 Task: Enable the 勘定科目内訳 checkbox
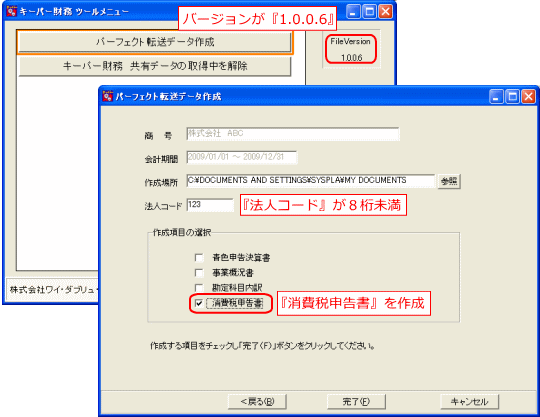[x=199, y=288]
